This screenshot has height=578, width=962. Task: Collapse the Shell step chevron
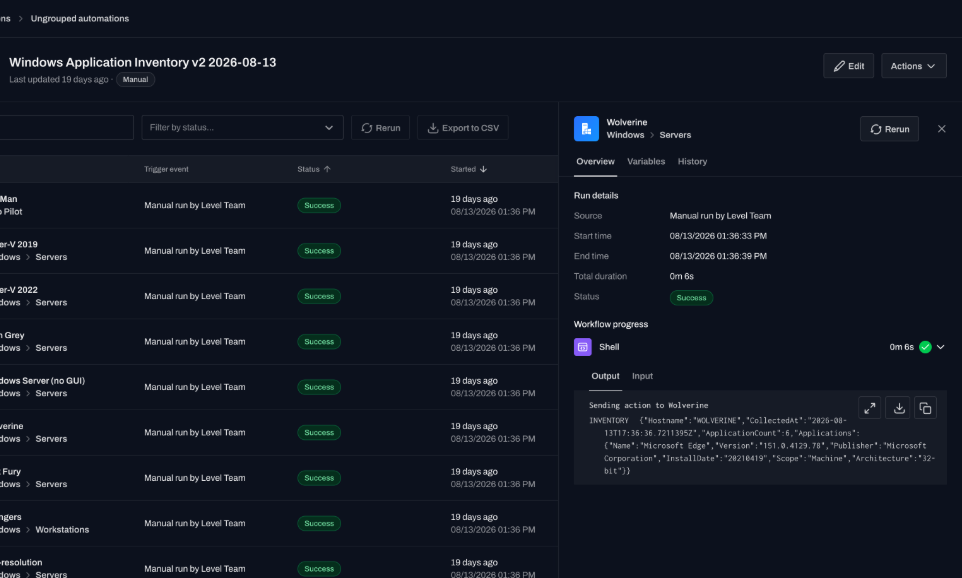coord(941,347)
